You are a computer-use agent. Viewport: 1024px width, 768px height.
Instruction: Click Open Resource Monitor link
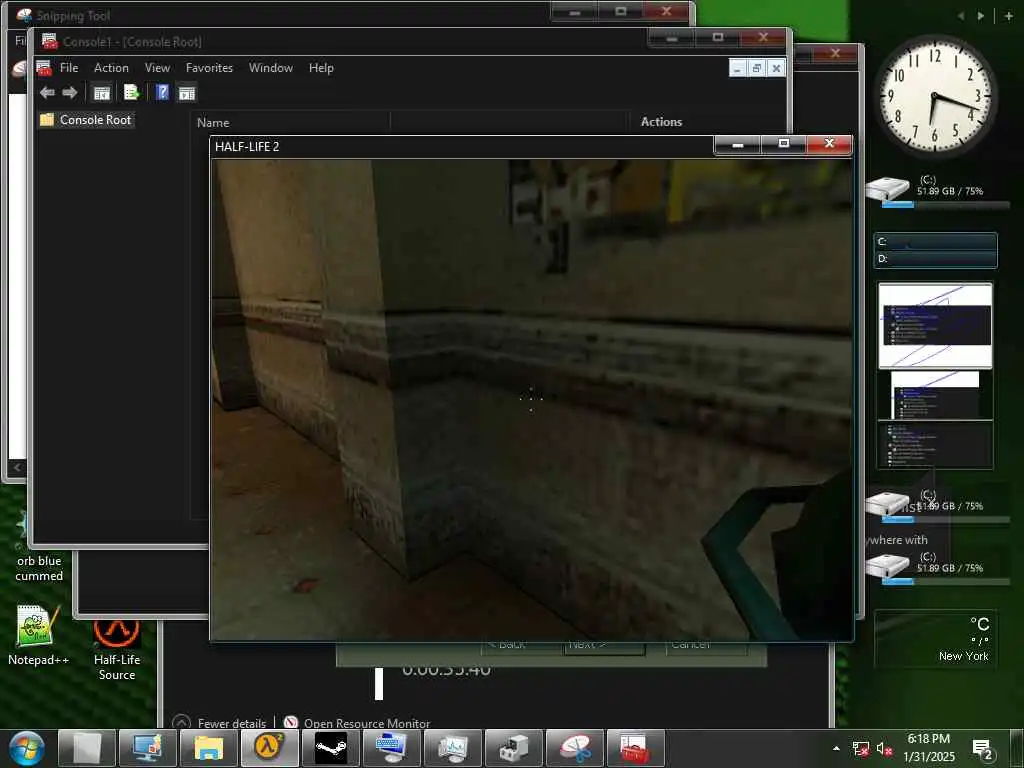tap(366, 723)
